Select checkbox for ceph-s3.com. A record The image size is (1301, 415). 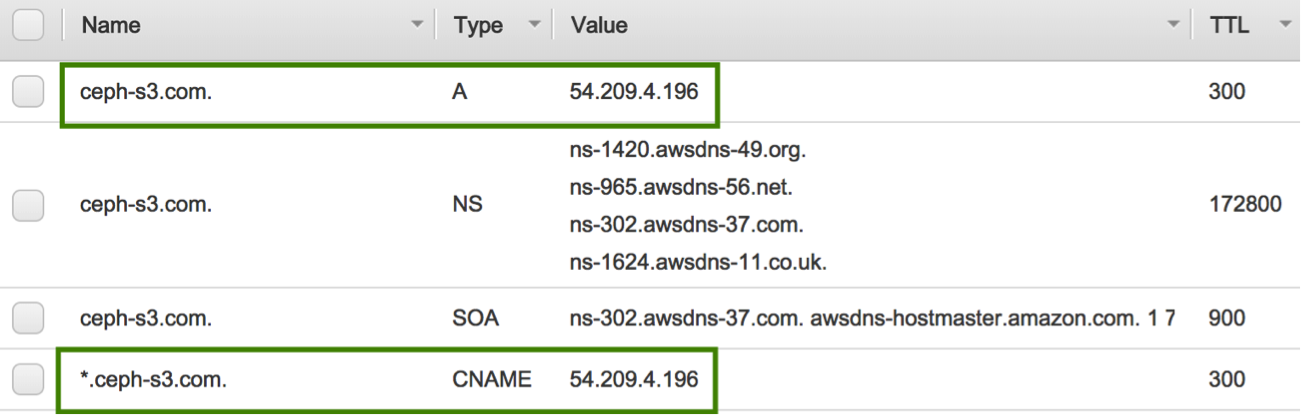(28, 92)
